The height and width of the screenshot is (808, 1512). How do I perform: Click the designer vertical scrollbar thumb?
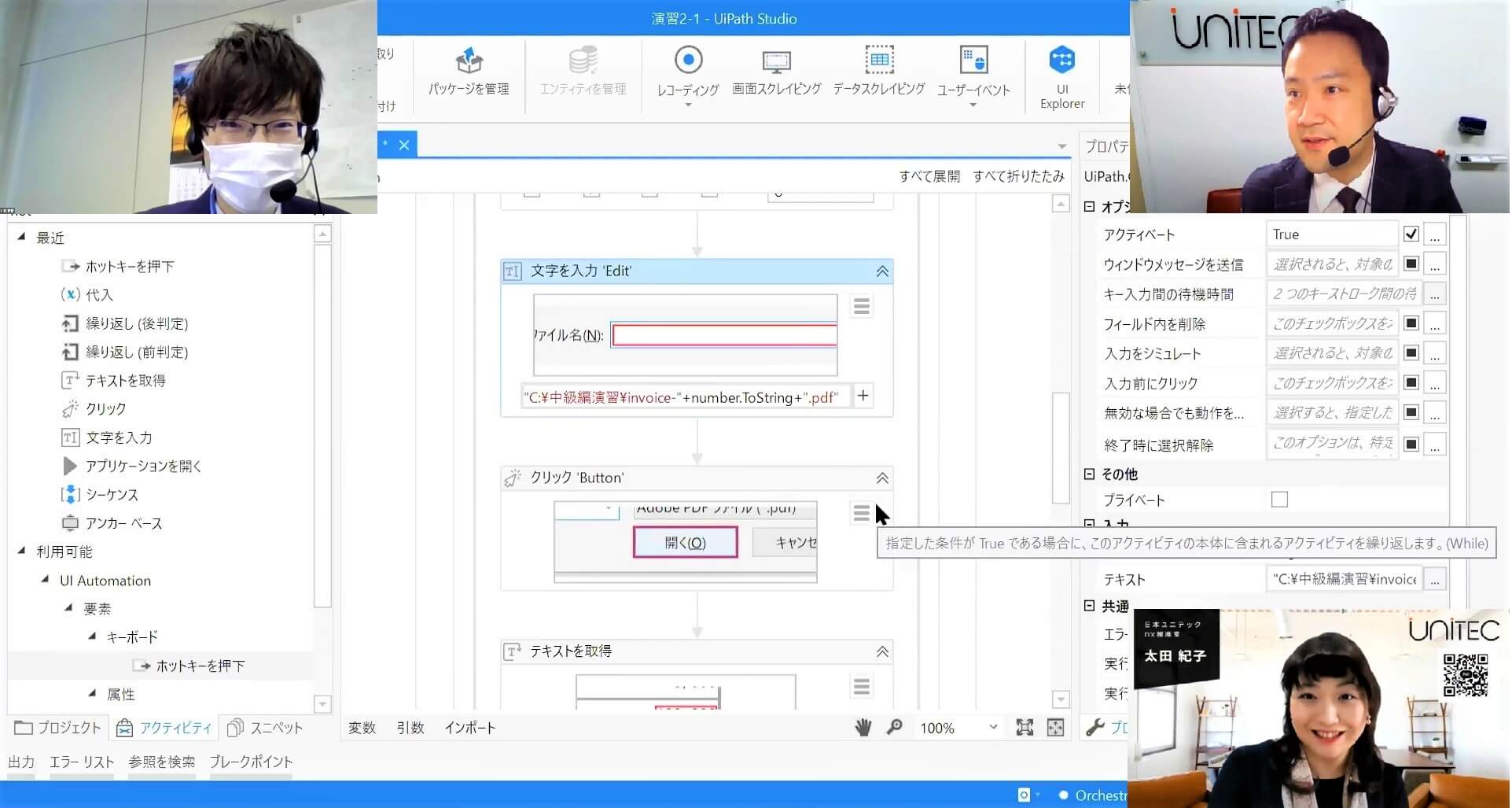pos(1061,447)
